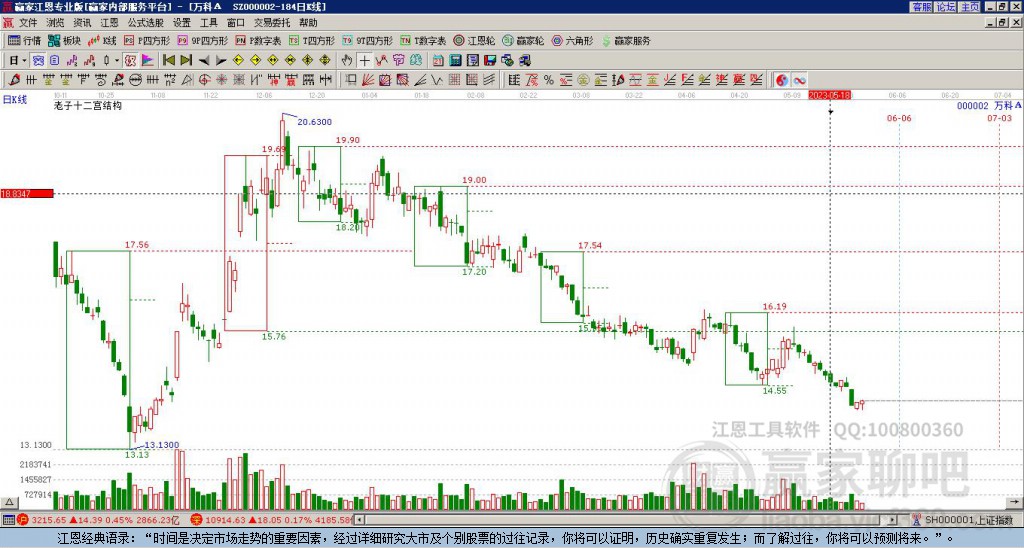Click the 金 circle gold ratio icon
This screenshot has width=1024, height=548.
pyautogui.click(x=583, y=80)
